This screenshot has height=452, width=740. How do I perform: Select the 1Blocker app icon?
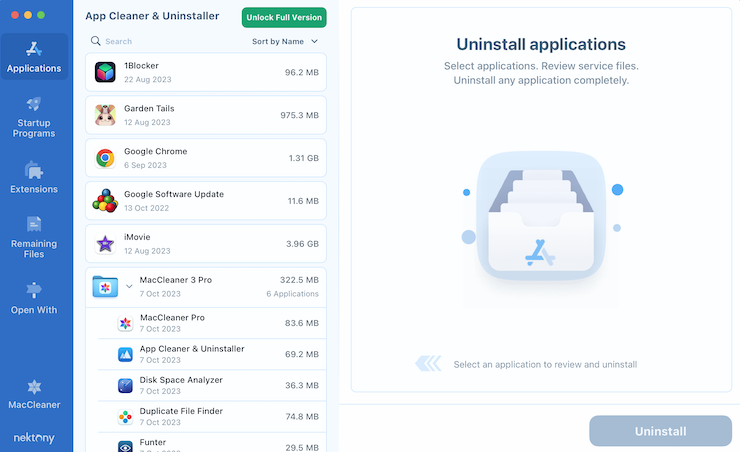pyautogui.click(x=105, y=72)
